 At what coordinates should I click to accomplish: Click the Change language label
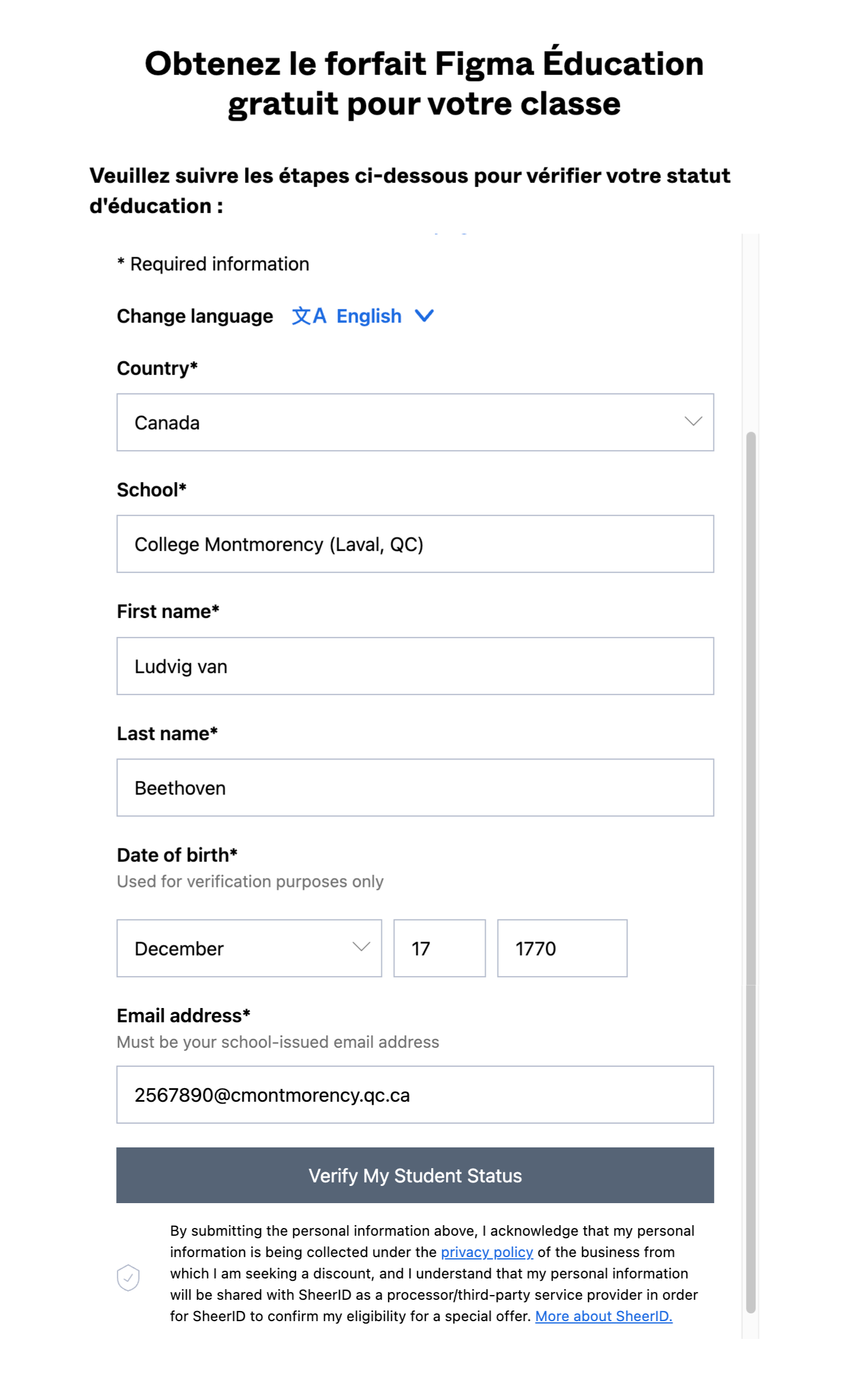pos(195,316)
